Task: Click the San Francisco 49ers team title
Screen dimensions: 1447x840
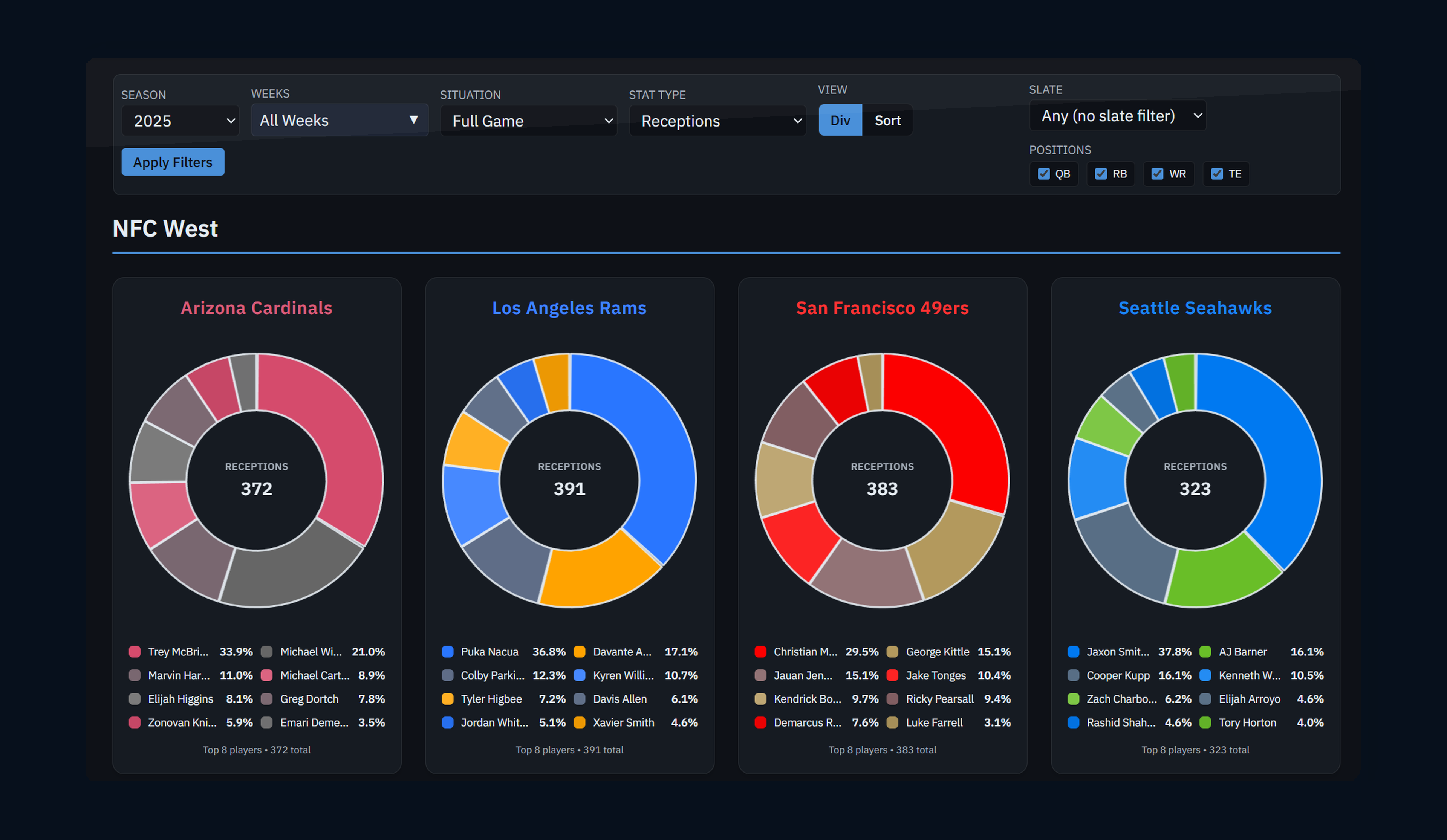Action: point(883,308)
